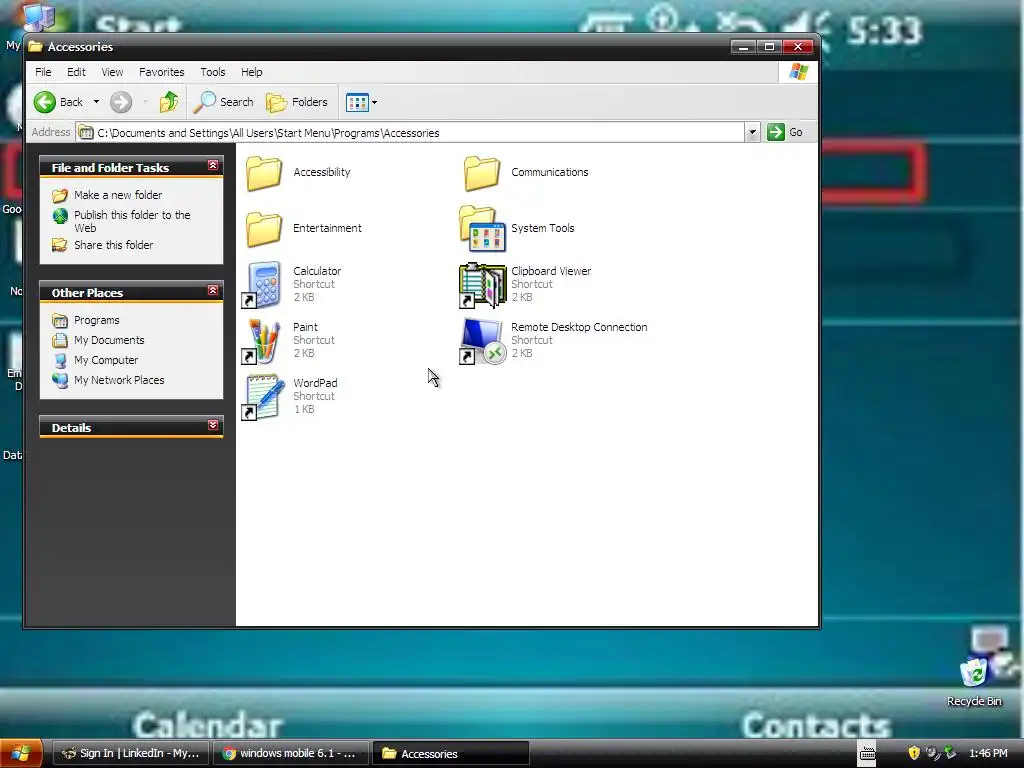This screenshot has height=768, width=1024.
Task: Click the Remote Desktop Connection name text
Action: pos(579,327)
